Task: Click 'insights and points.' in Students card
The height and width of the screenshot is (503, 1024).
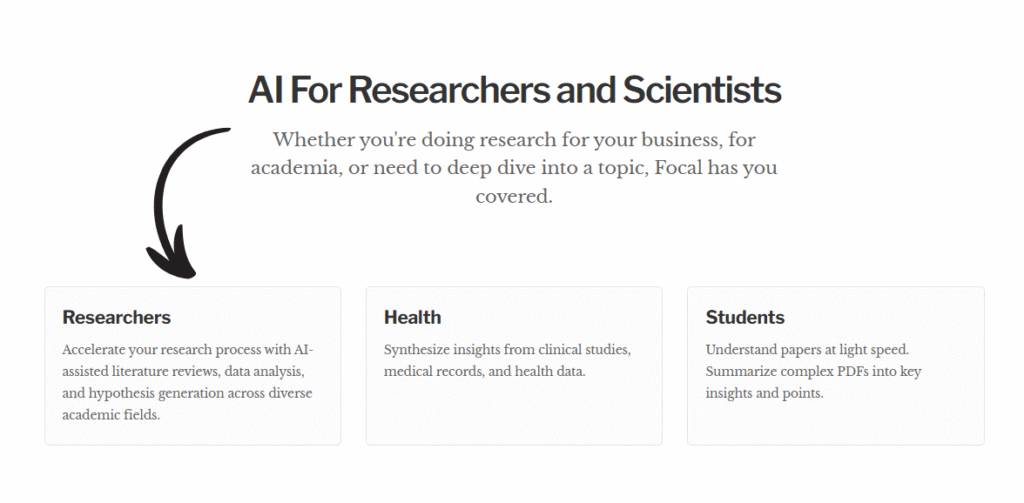Action: click(763, 393)
